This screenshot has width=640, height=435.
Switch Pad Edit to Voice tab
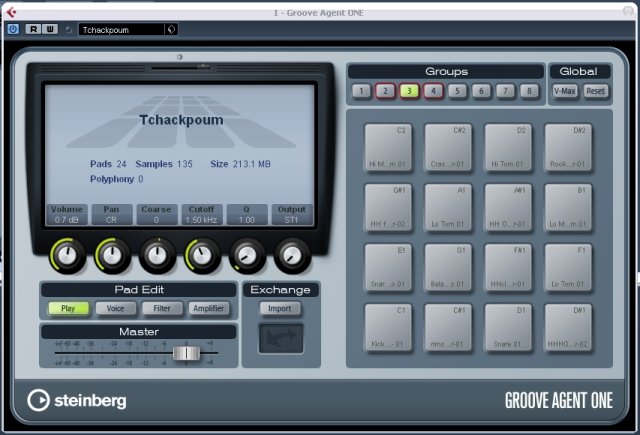click(116, 308)
